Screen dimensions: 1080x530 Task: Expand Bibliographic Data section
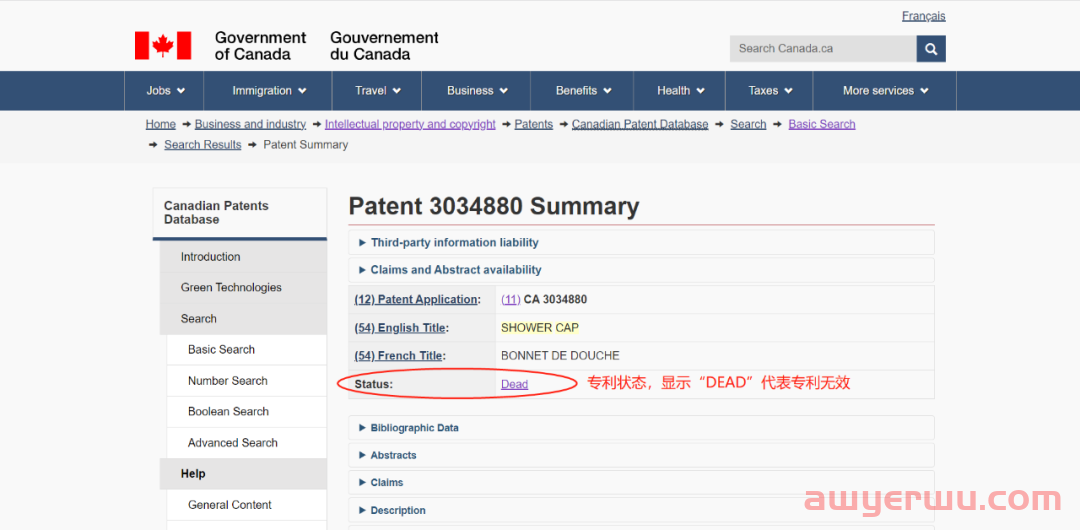coord(641,427)
